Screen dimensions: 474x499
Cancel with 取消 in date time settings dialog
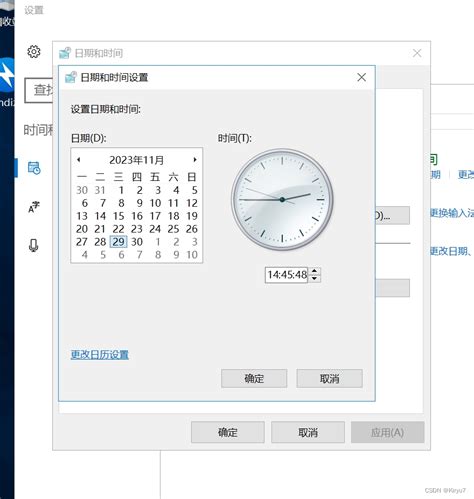(329, 378)
